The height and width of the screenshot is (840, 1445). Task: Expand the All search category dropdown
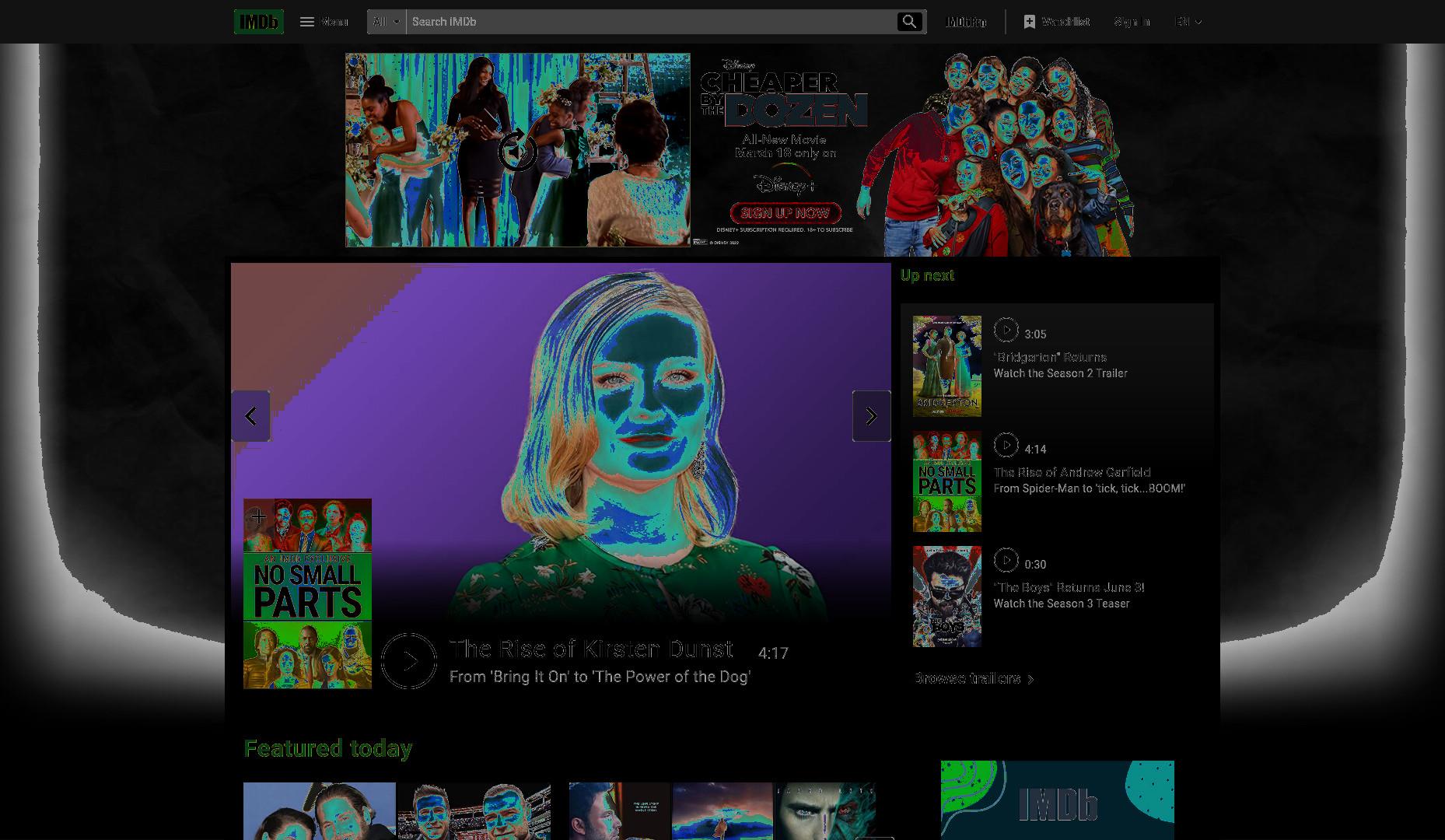387,22
